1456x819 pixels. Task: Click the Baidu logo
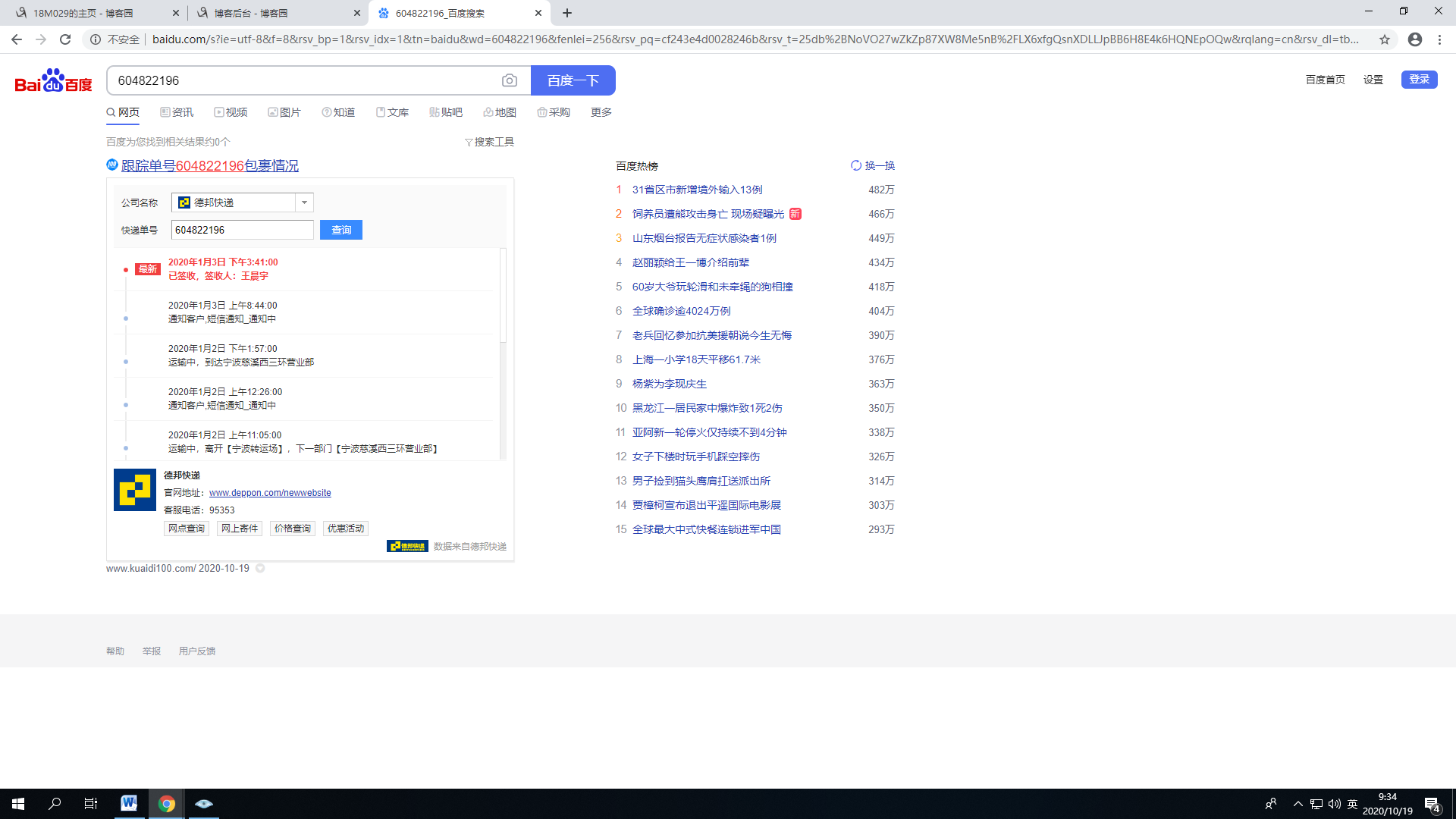coord(53,80)
